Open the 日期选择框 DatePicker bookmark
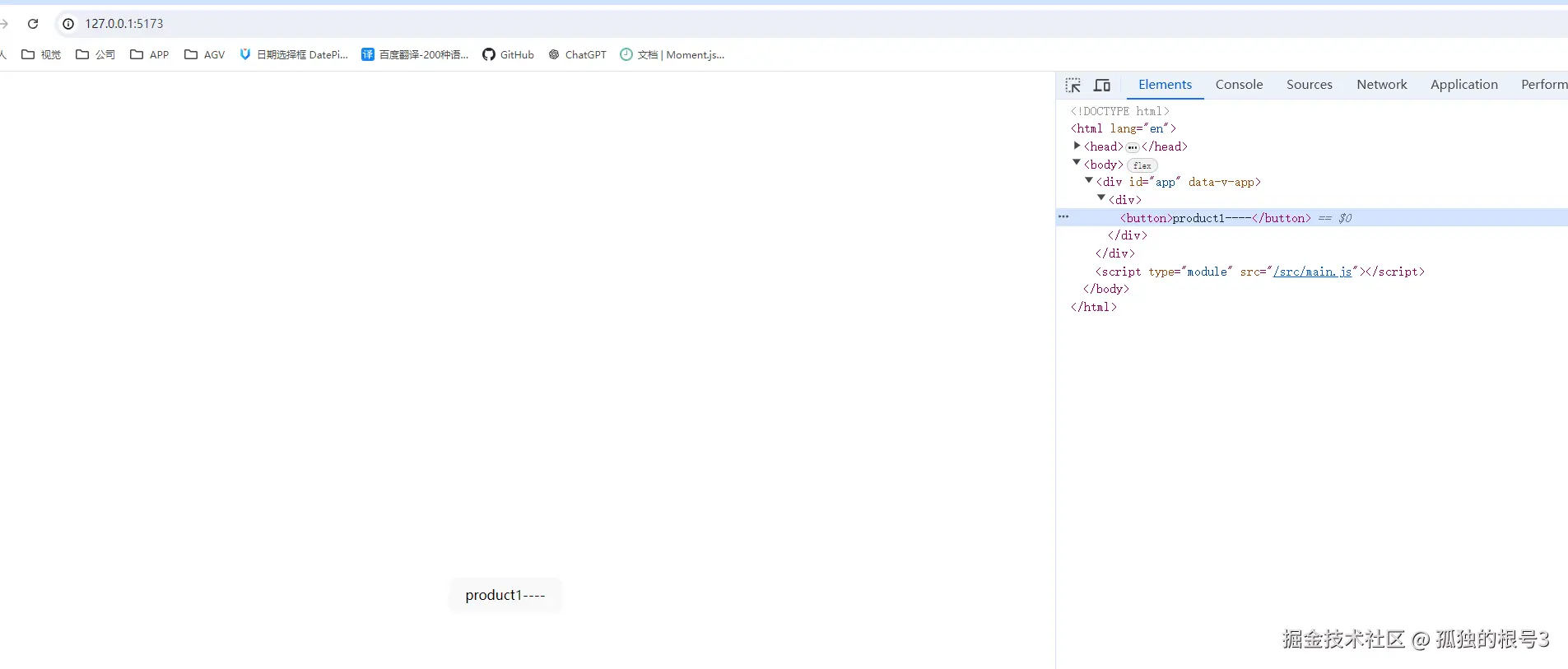This screenshot has width=1568, height=669. (294, 54)
